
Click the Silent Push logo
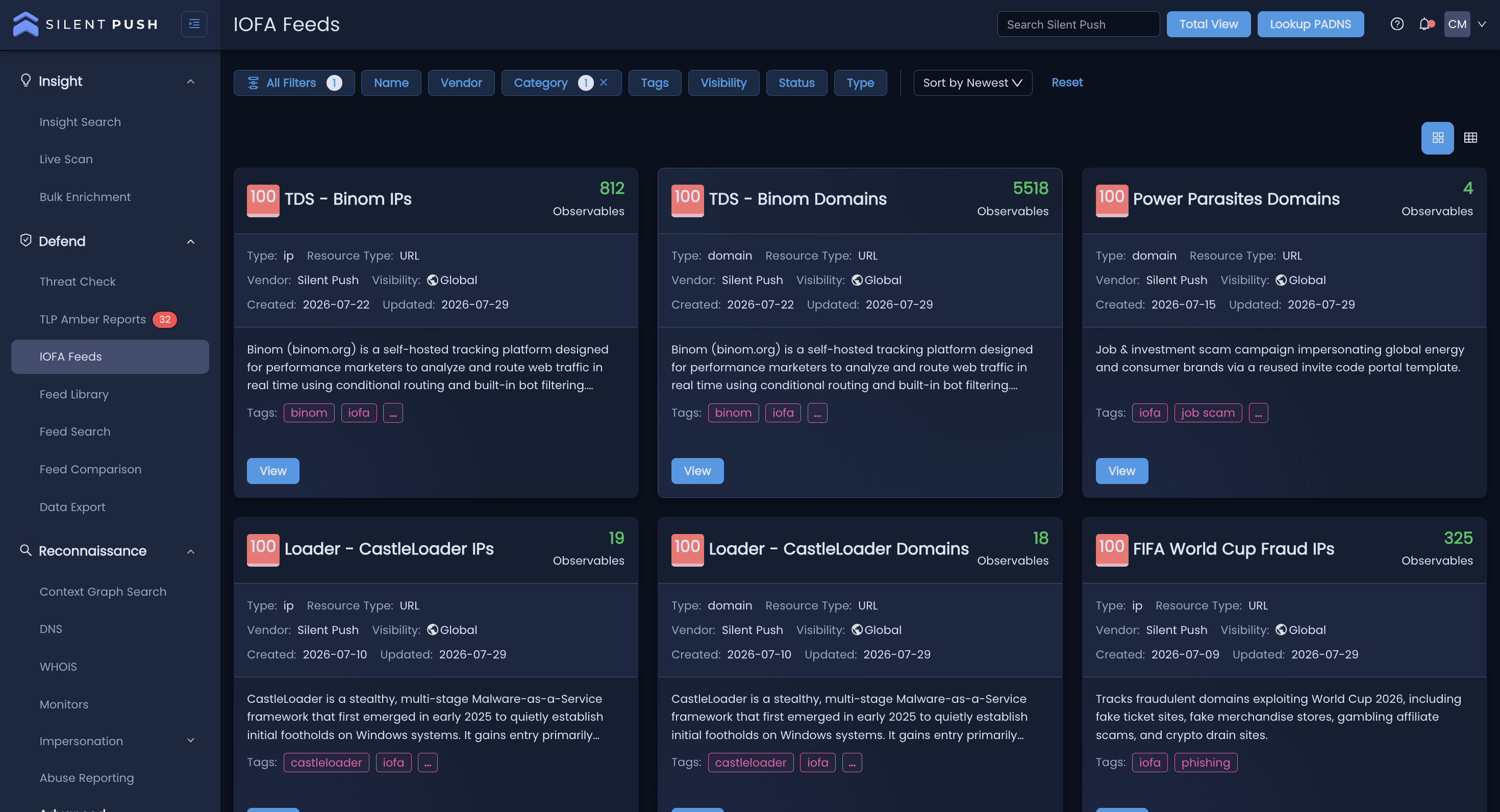(85, 24)
